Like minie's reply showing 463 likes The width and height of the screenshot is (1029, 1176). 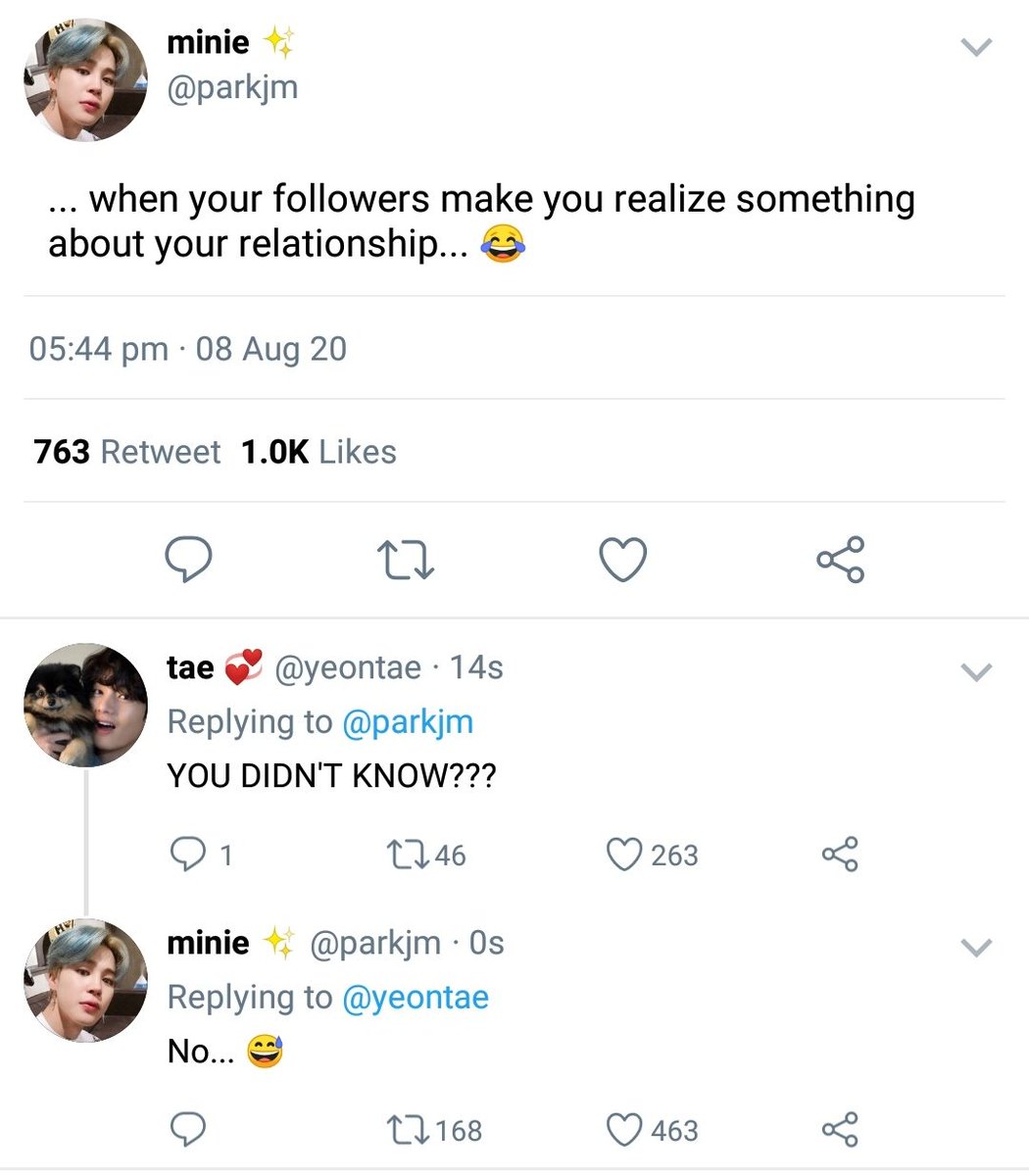652,1130
